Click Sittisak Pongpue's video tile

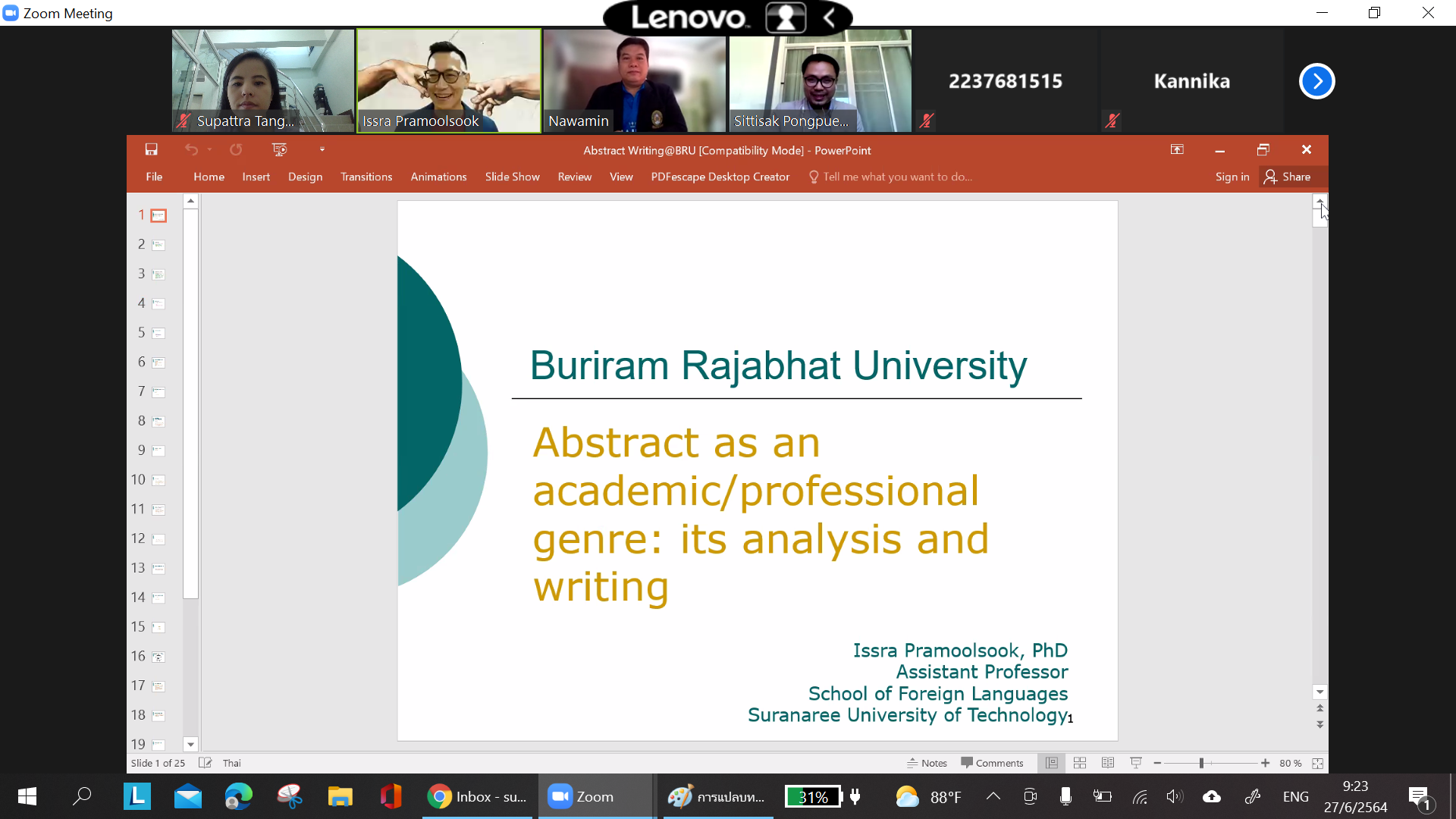(x=821, y=80)
